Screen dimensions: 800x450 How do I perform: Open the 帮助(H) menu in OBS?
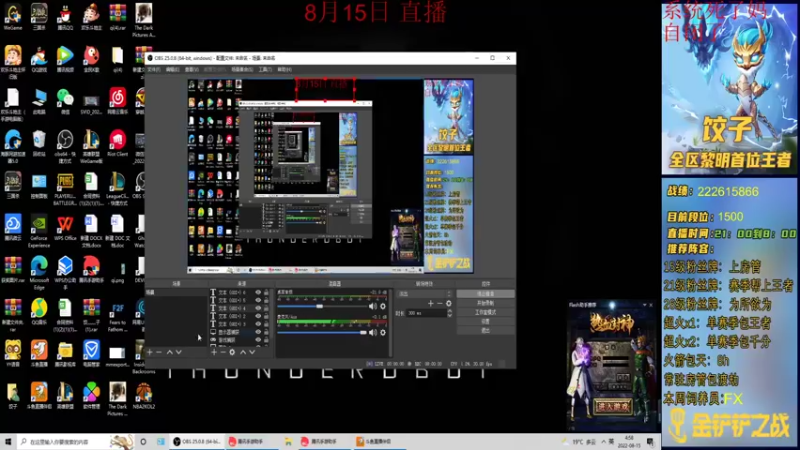pos(285,69)
